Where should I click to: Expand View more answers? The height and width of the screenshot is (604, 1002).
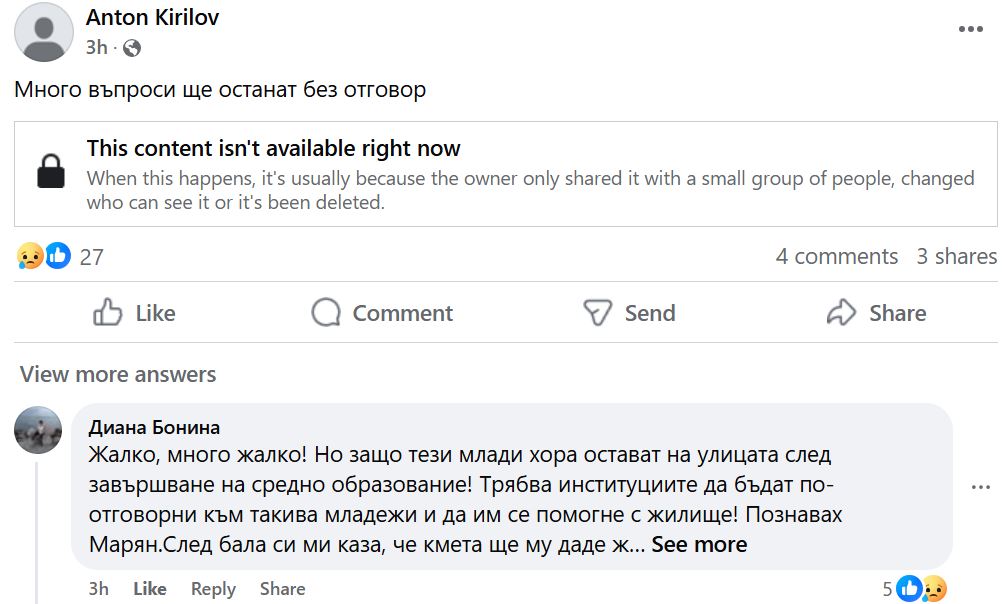(118, 375)
